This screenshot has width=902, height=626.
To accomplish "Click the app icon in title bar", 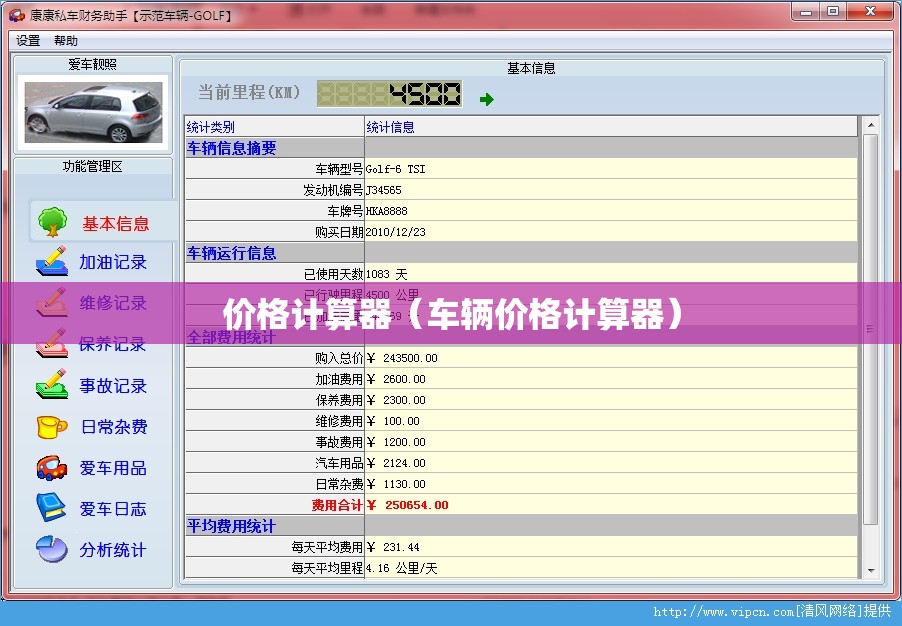I will tap(16, 14).
